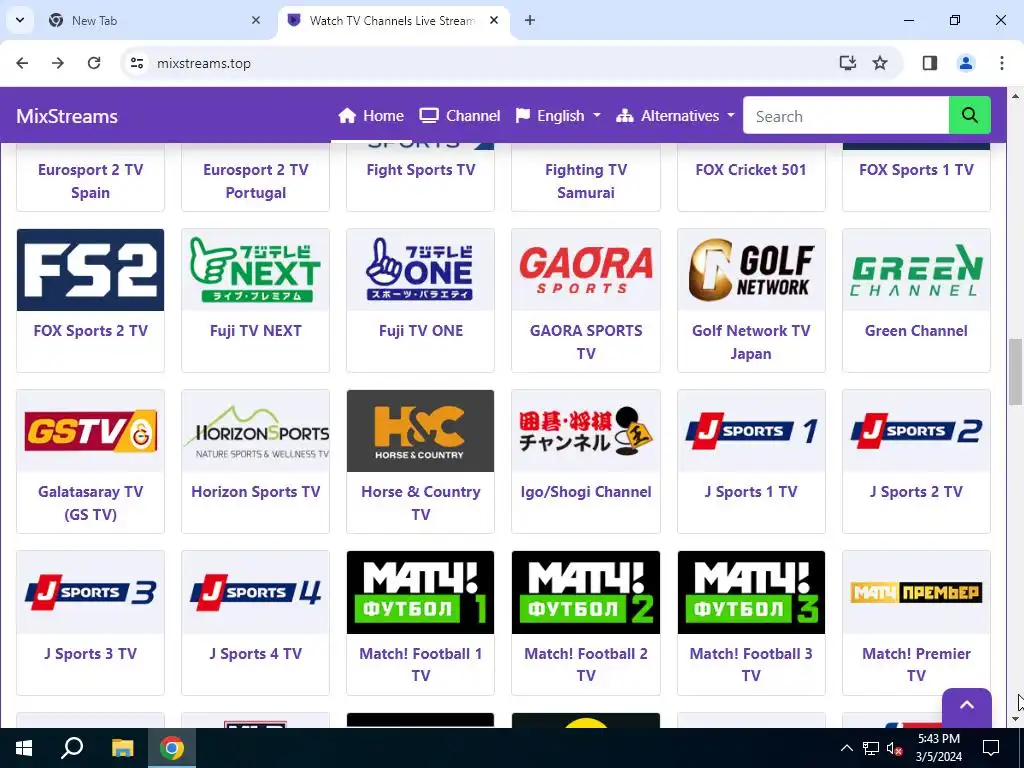Click the browser forward arrow
1024x768 pixels.
pyautogui.click(x=58, y=63)
